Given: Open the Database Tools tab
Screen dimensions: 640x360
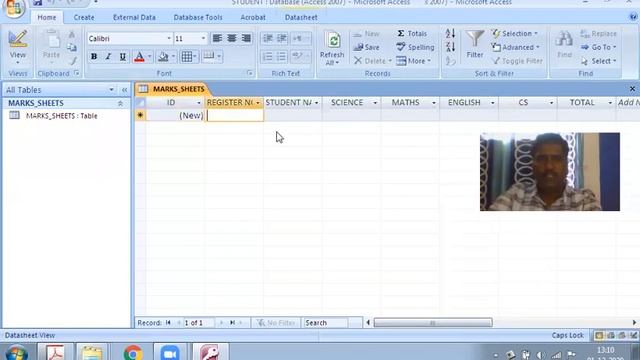Looking at the screenshot, I should pos(198,18).
